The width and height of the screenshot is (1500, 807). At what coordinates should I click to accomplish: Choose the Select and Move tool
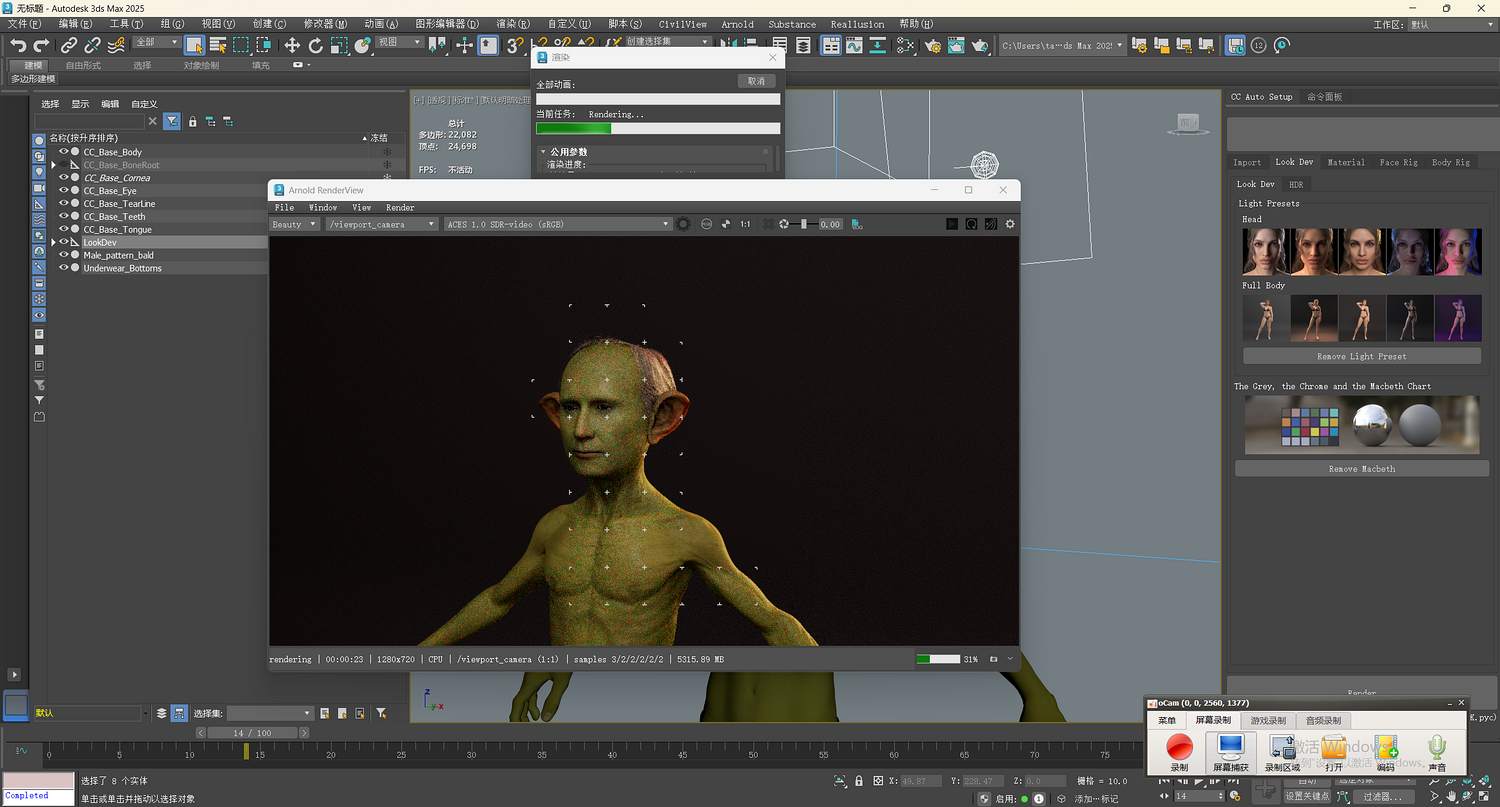coord(292,45)
